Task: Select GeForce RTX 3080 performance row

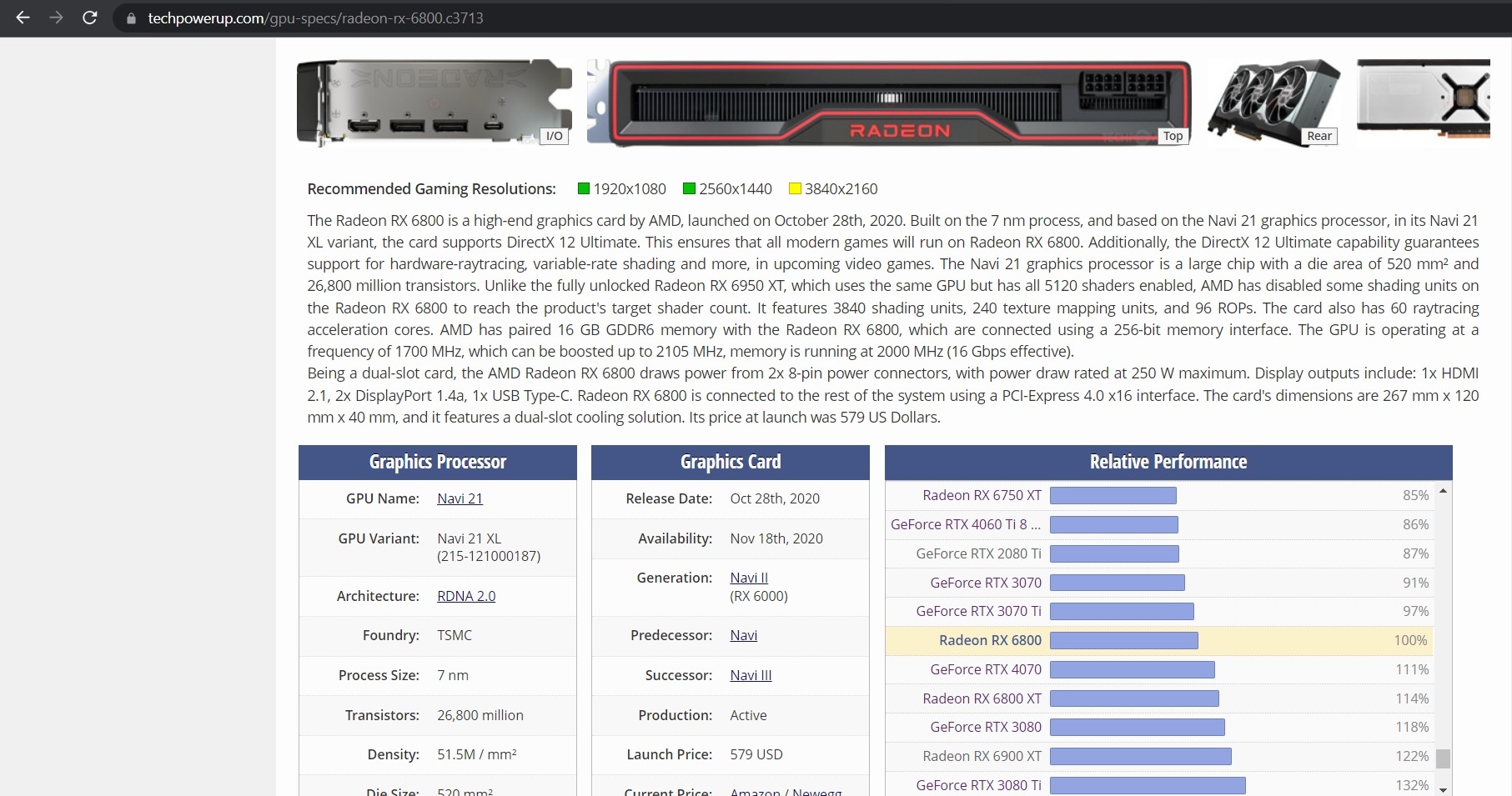Action: coord(1160,727)
